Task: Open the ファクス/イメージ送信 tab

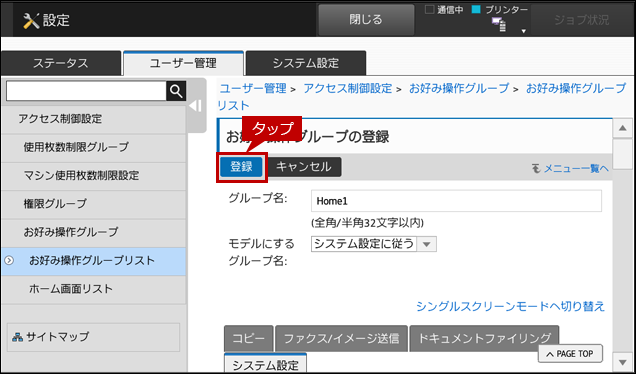Action: (342, 338)
